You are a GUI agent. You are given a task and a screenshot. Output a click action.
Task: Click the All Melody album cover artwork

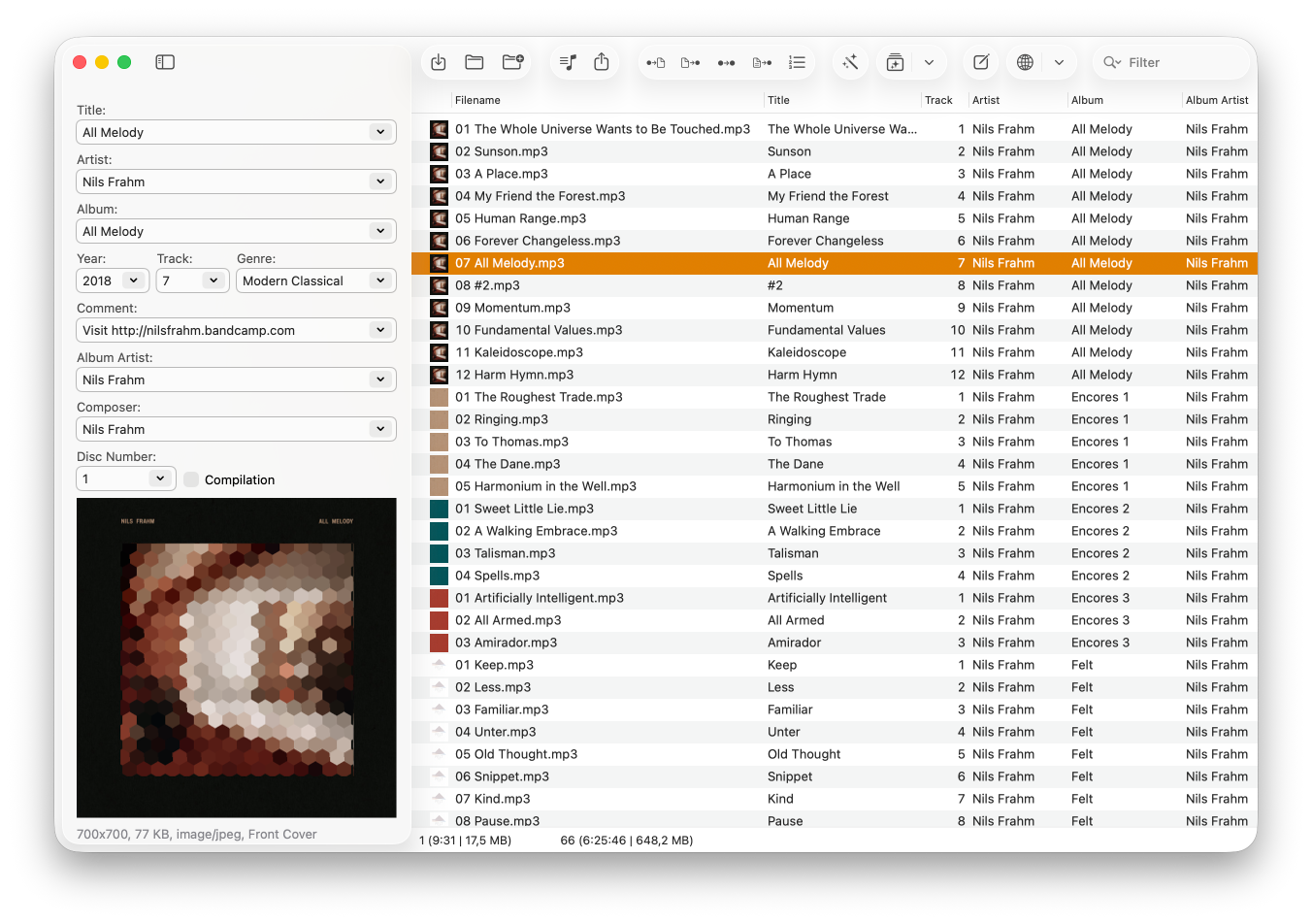(x=237, y=657)
